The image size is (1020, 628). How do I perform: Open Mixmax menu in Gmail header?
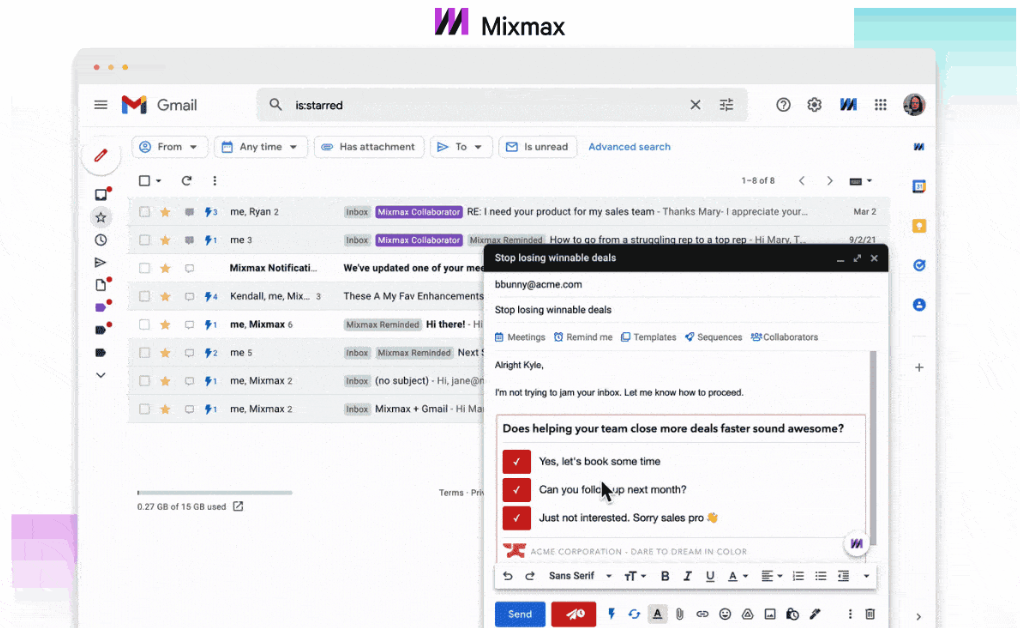848,105
